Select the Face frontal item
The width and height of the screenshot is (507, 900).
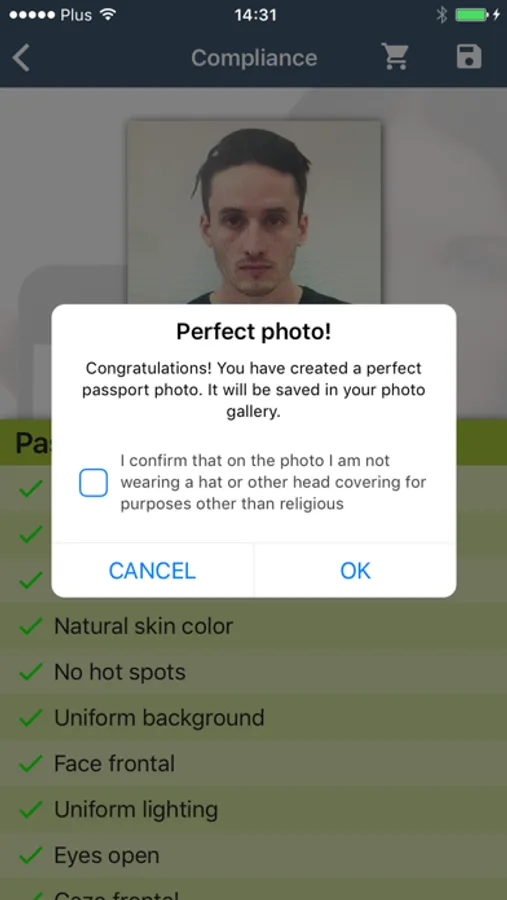253,763
